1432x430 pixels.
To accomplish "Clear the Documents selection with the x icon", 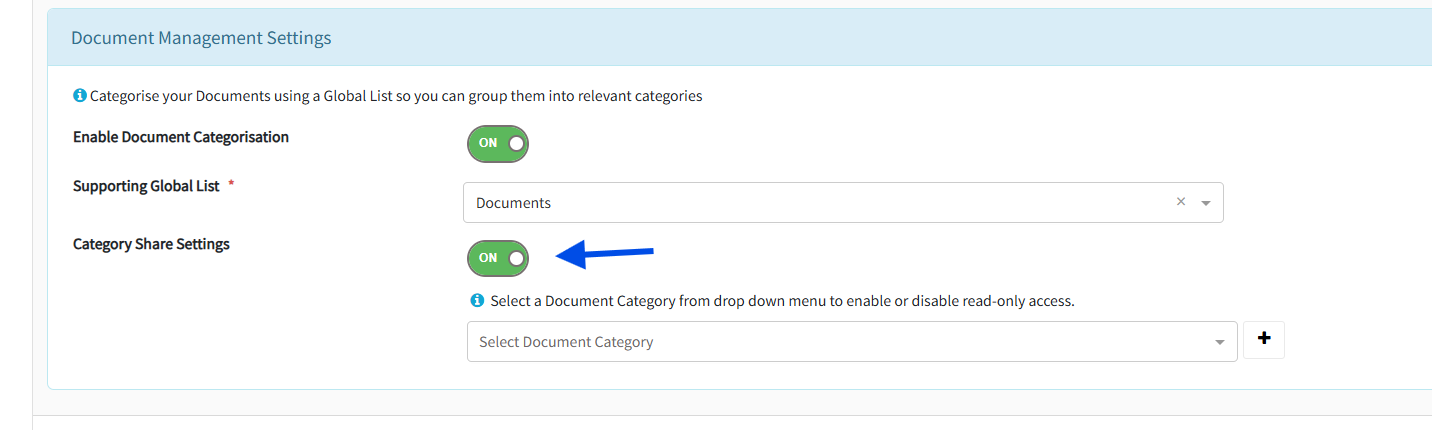I will (1180, 202).
